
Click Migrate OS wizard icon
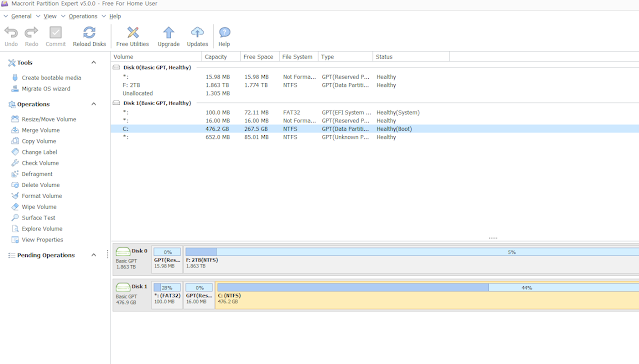[x=15, y=88]
